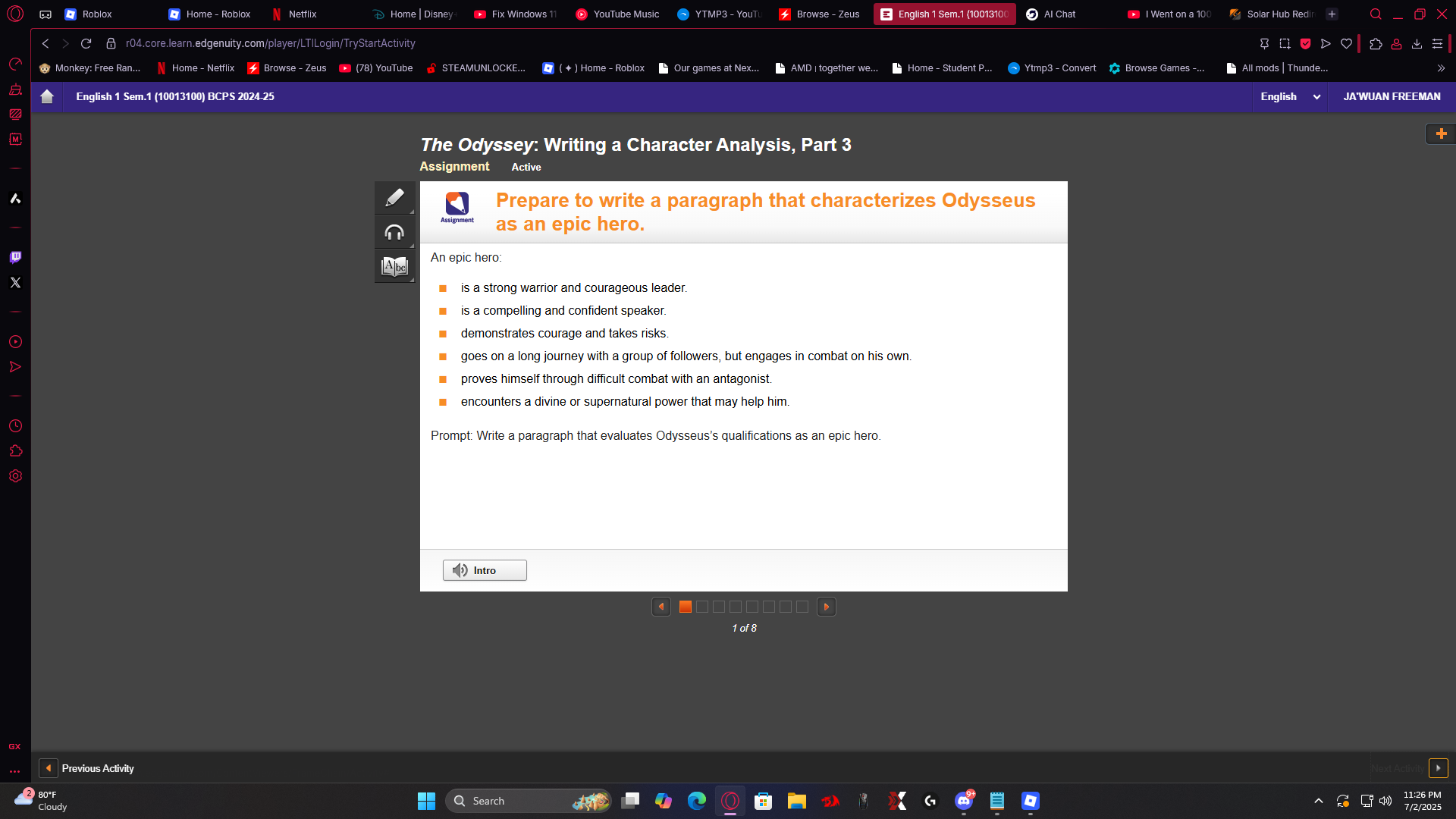Click JA'WUAN FREEMAN user menu
The width and height of the screenshot is (1456, 819).
click(1392, 96)
